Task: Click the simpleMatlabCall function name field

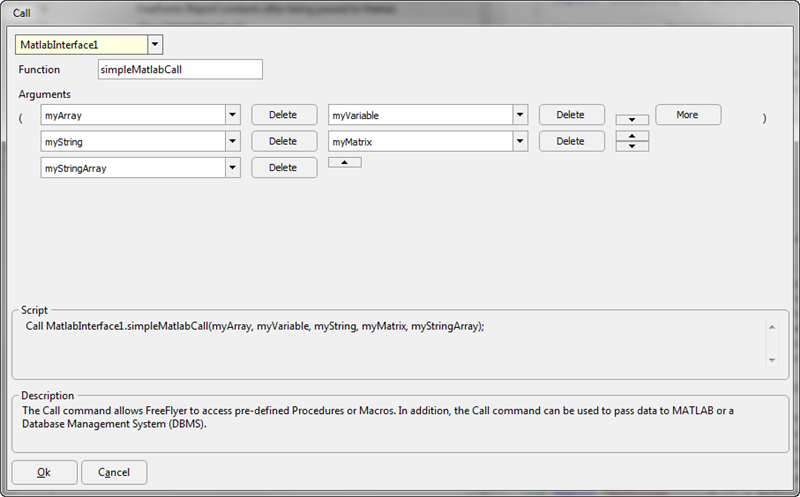Action: point(180,69)
